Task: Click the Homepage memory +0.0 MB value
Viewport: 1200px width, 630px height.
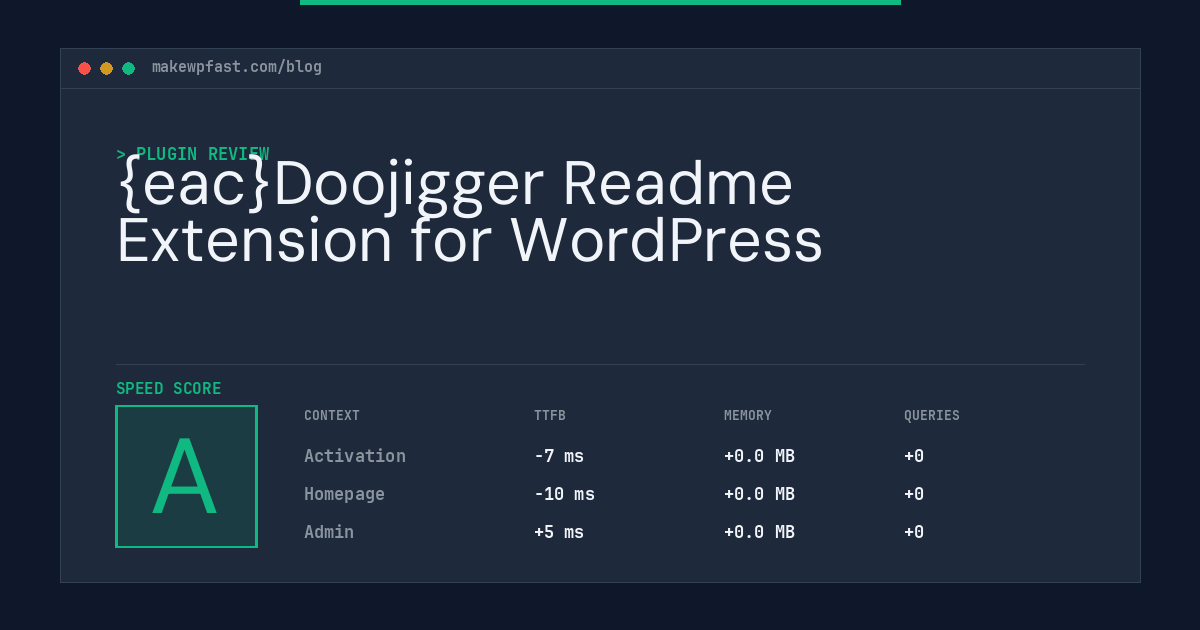Action: (x=759, y=494)
